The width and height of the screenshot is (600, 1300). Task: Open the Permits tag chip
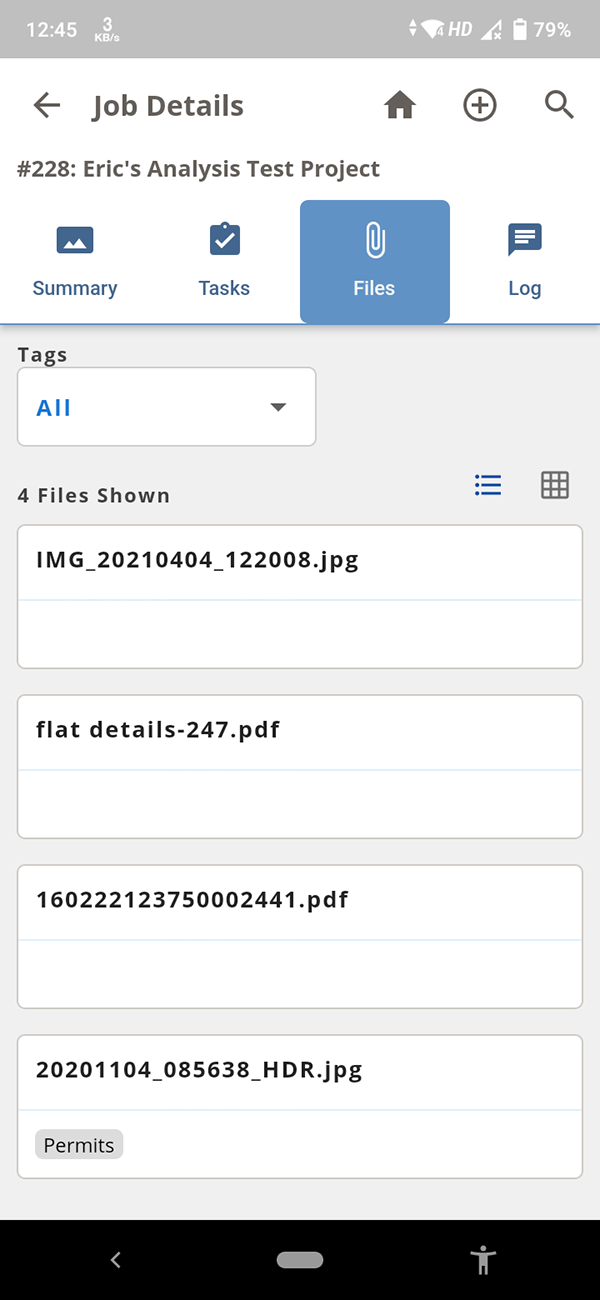tap(78, 1144)
